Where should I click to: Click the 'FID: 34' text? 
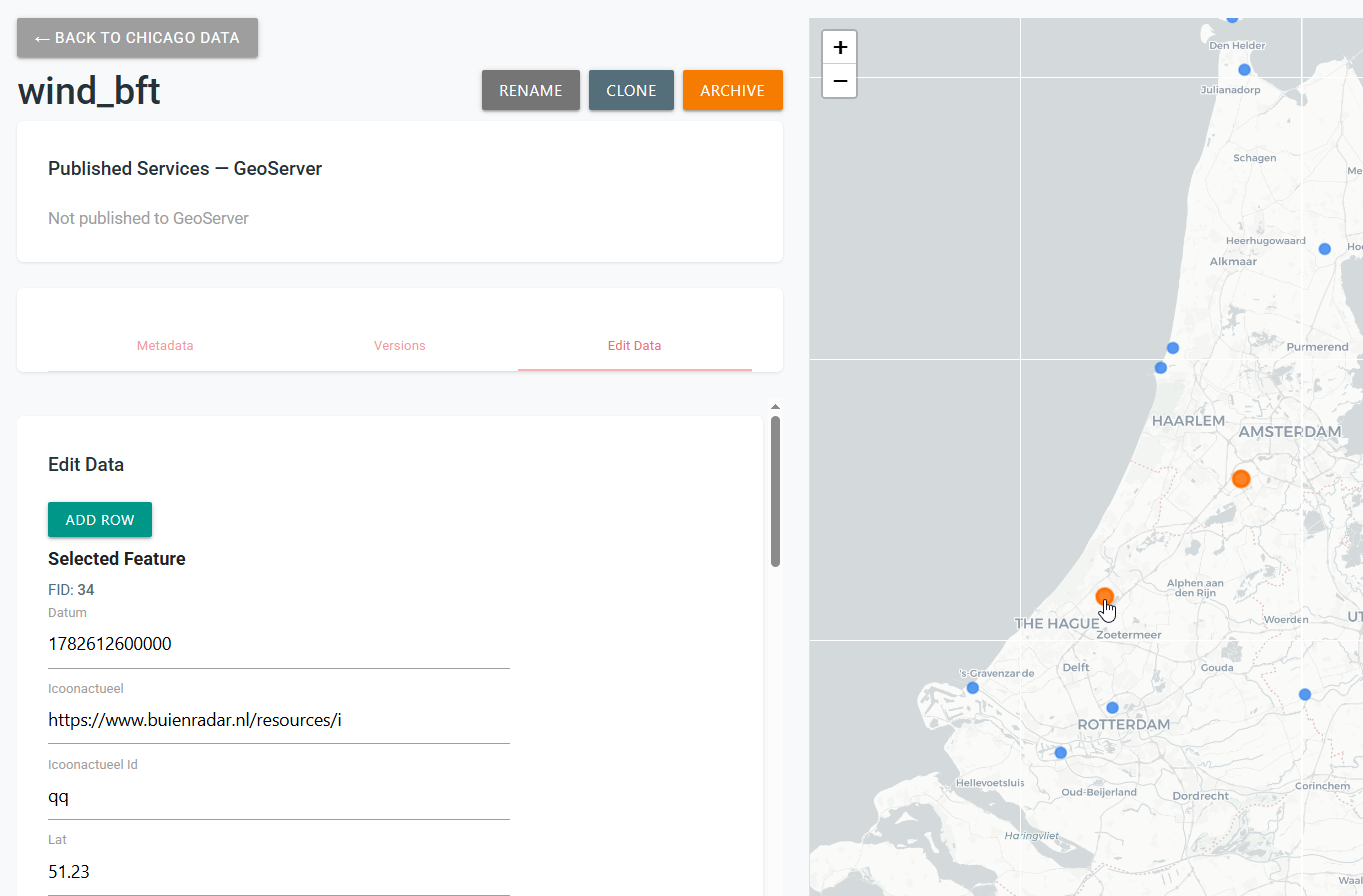pyautogui.click(x=71, y=590)
